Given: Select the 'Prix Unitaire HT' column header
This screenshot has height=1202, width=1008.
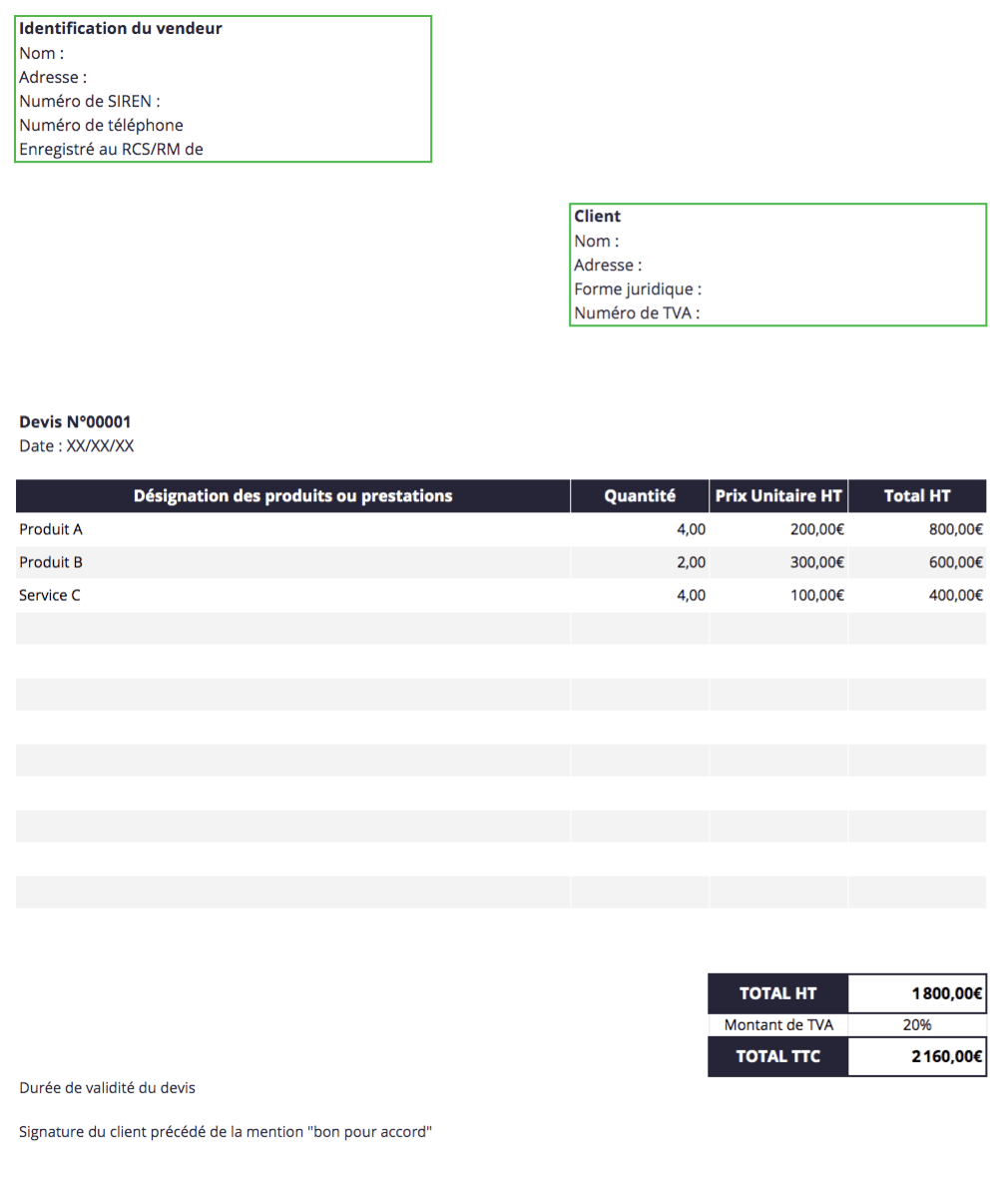Looking at the screenshot, I should 778,496.
